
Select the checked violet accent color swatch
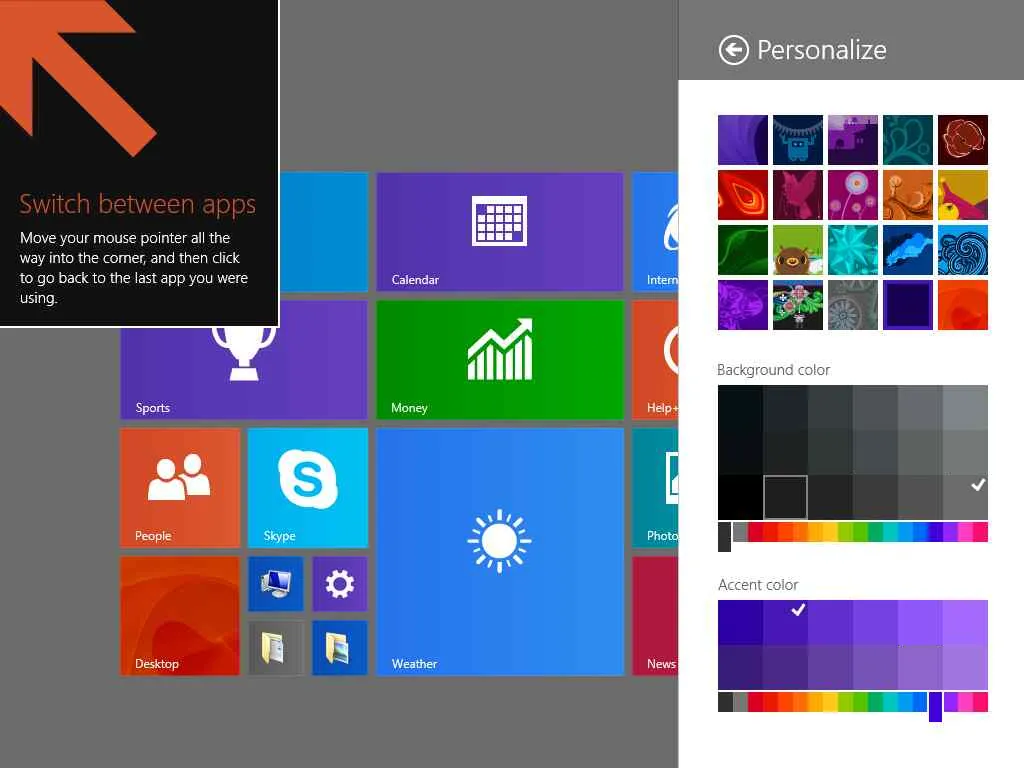point(786,622)
